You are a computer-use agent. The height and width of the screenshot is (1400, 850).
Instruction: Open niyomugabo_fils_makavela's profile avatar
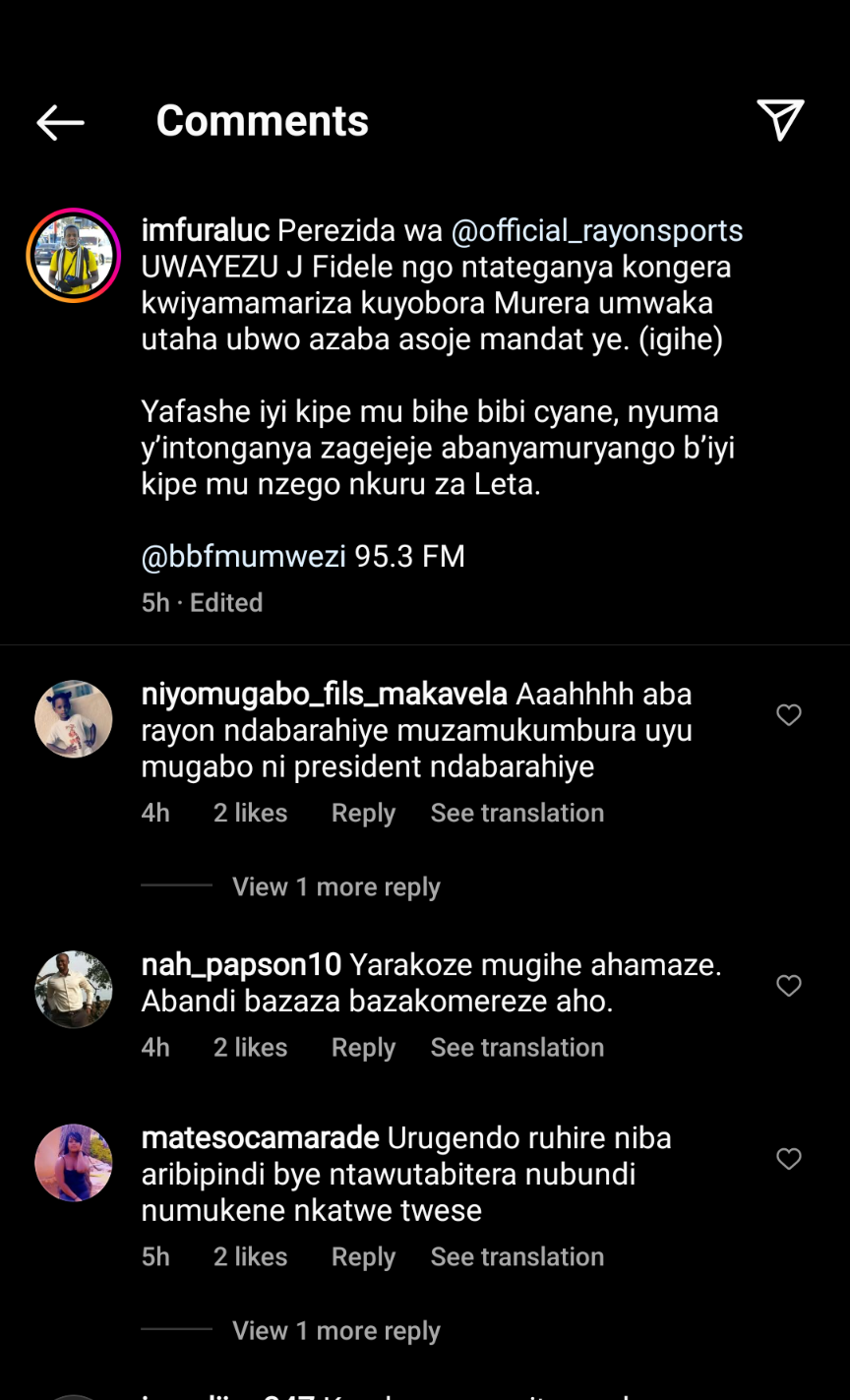tap(74, 719)
